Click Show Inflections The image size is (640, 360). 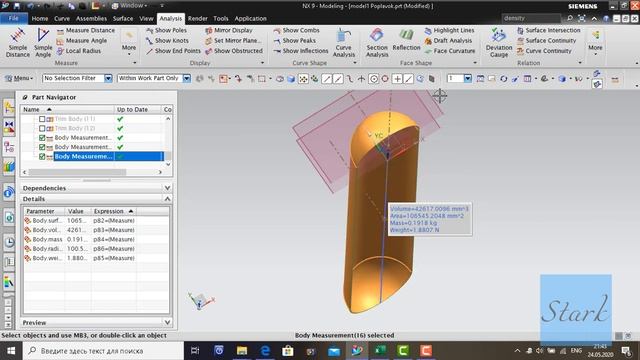pyautogui.click(x=301, y=51)
